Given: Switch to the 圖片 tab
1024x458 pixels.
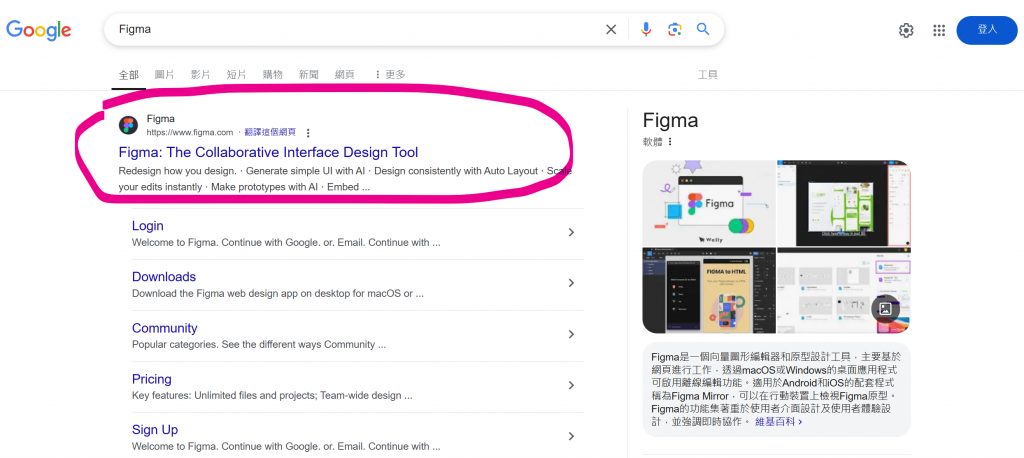Looking at the screenshot, I should (165, 74).
